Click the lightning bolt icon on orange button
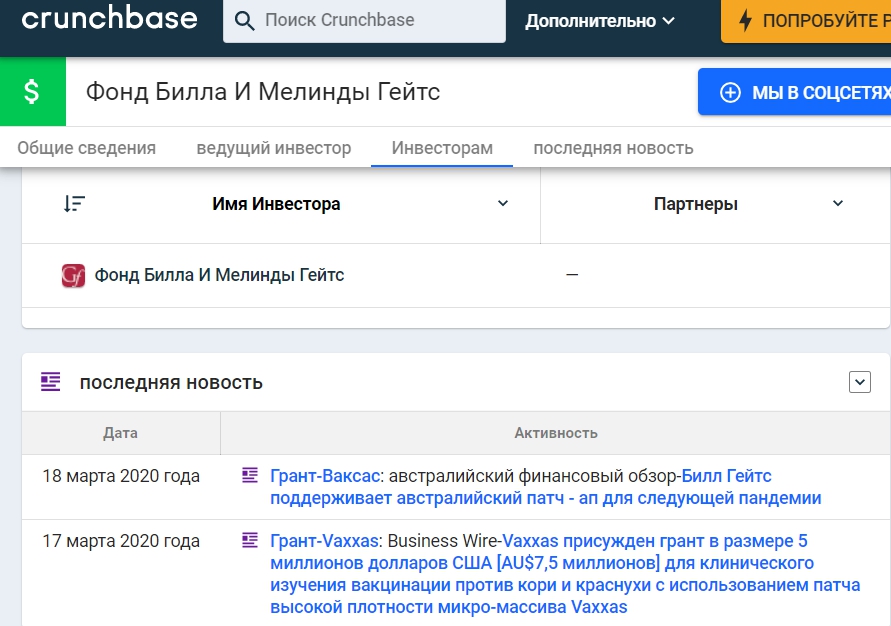The image size is (891, 626). point(745,20)
